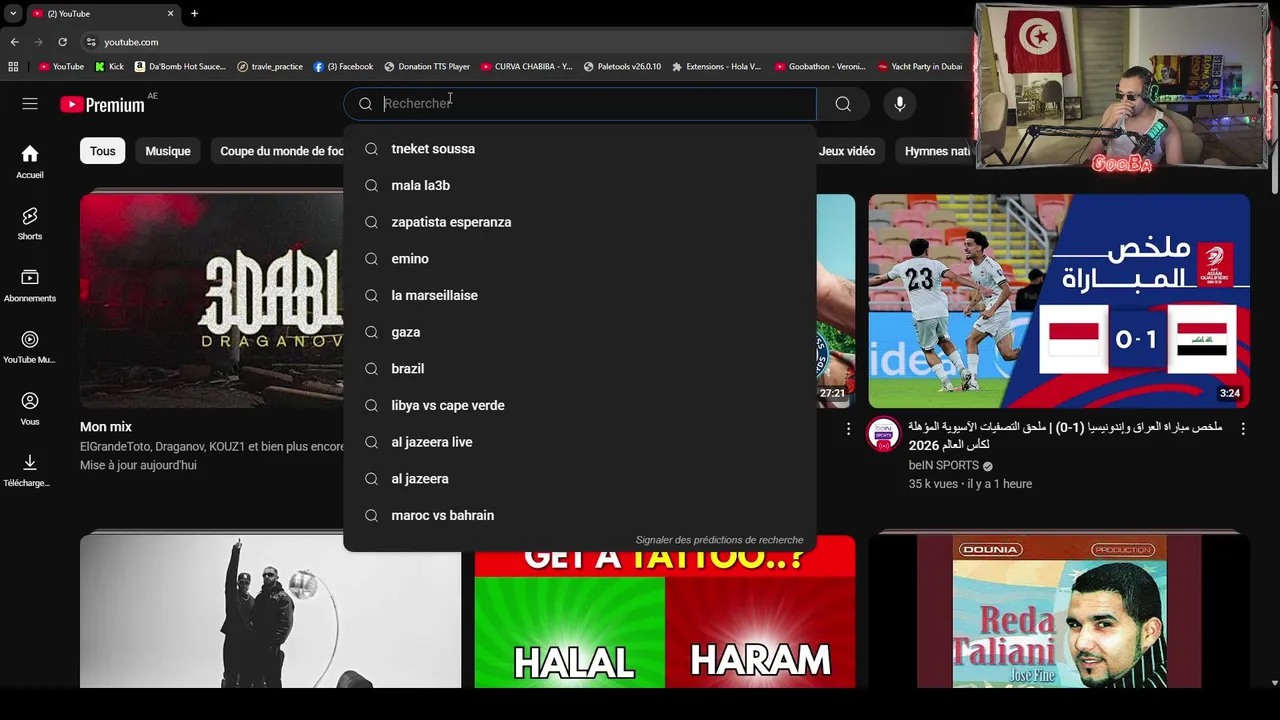The width and height of the screenshot is (1280, 720).
Task: Choose suggestion 'brazil'
Action: pyautogui.click(x=580, y=369)
